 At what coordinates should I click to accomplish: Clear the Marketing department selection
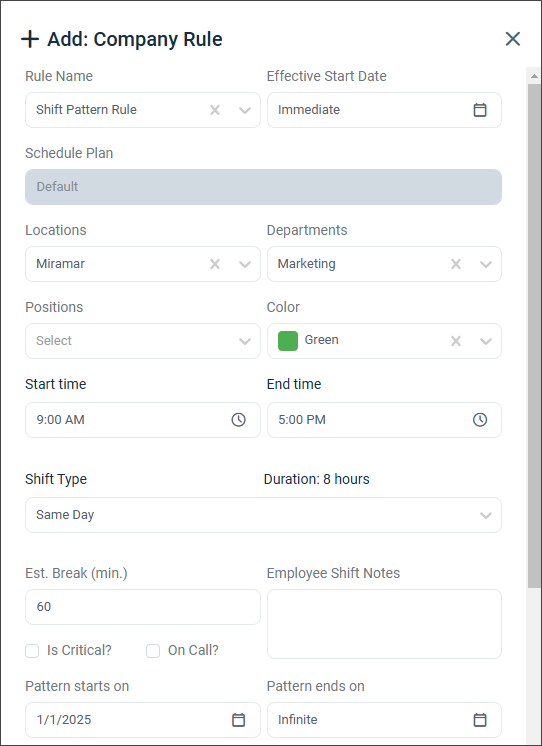pyautogui.click(x=456, y=264)
